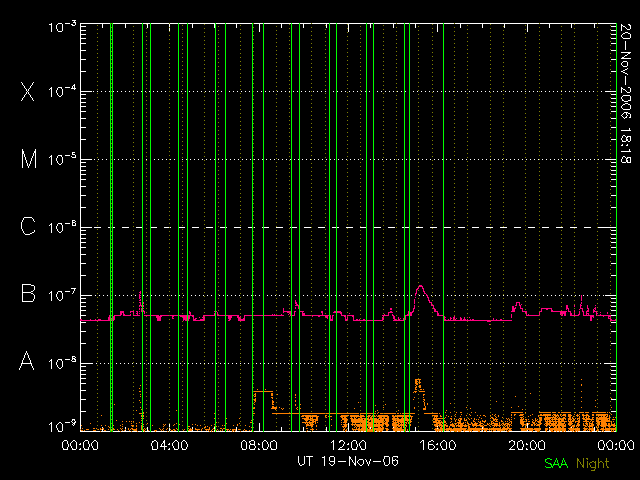Screen dimensions: 640x480
Task: Click the 10^-9 y-axis tick label
Action: coord(62,427)
